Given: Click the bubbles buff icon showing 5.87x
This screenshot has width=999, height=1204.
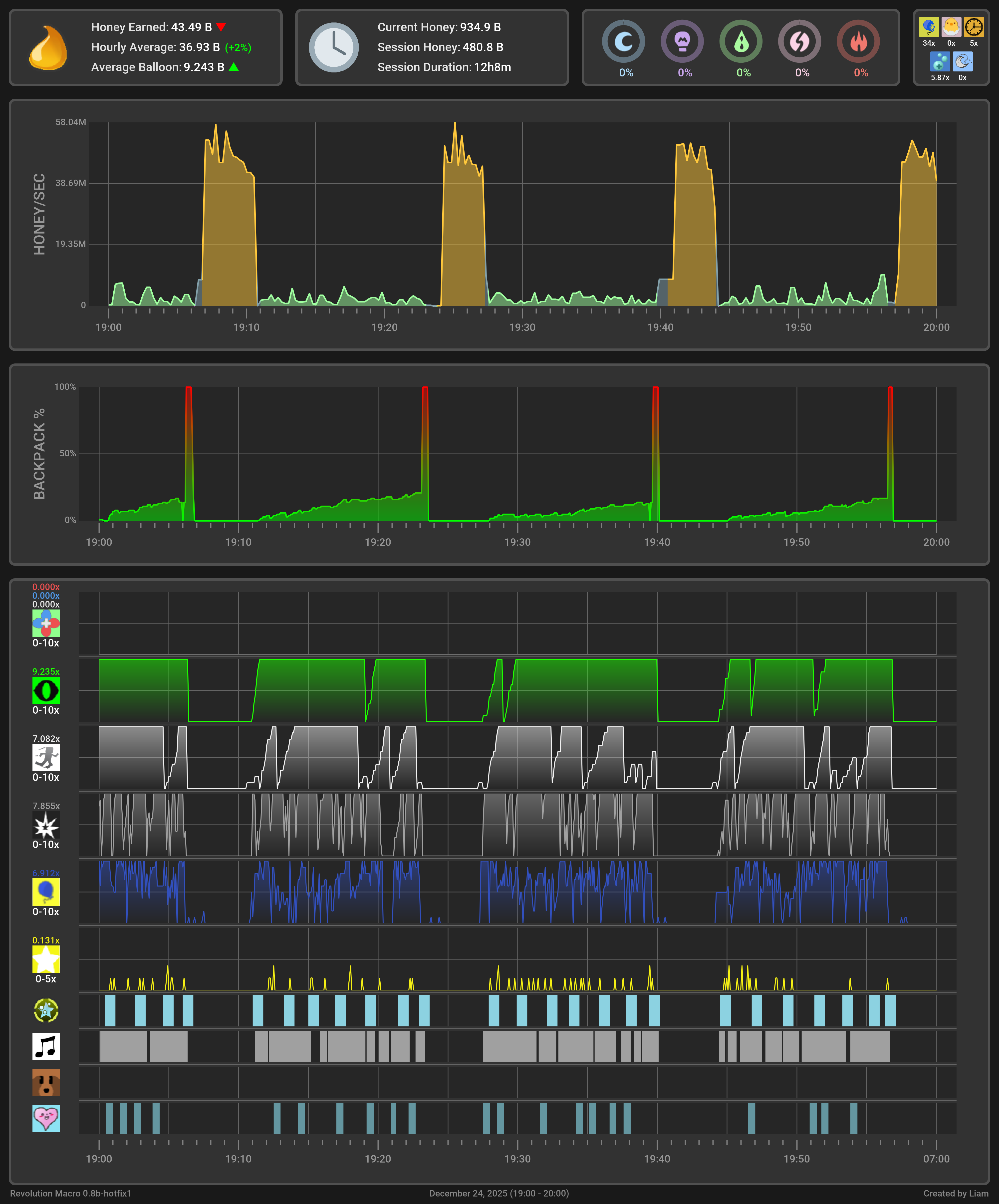Looking at the screenshot, I should 940,61.
